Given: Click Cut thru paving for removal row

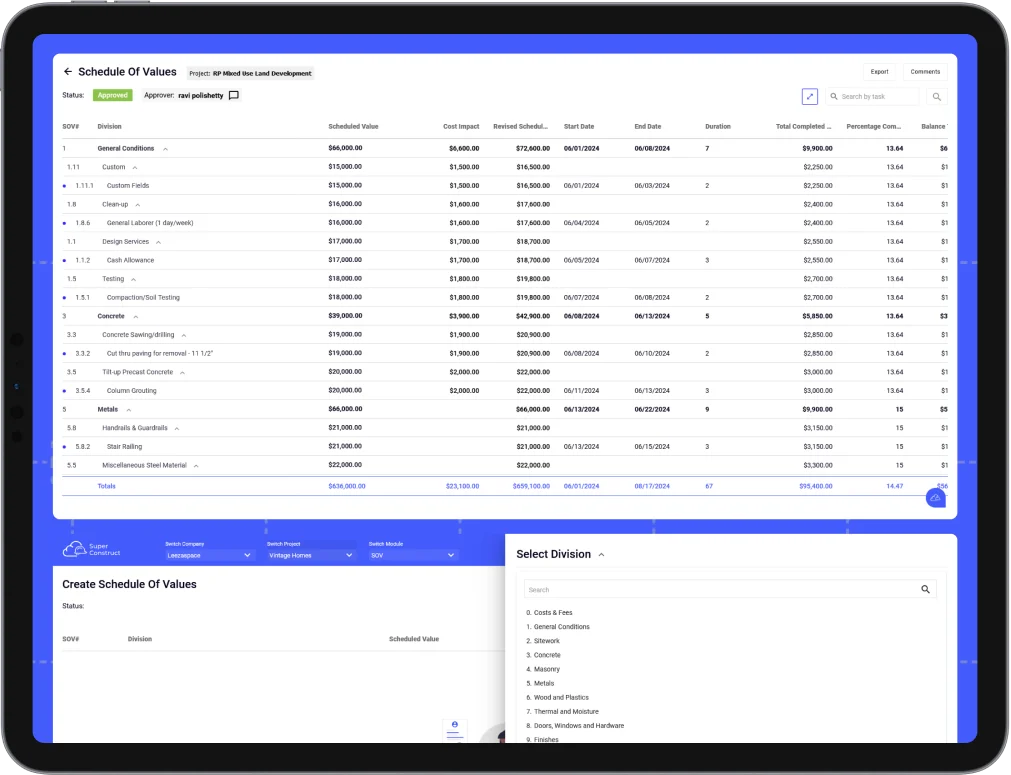Looking at the screenshot, I should coord(505,354).
